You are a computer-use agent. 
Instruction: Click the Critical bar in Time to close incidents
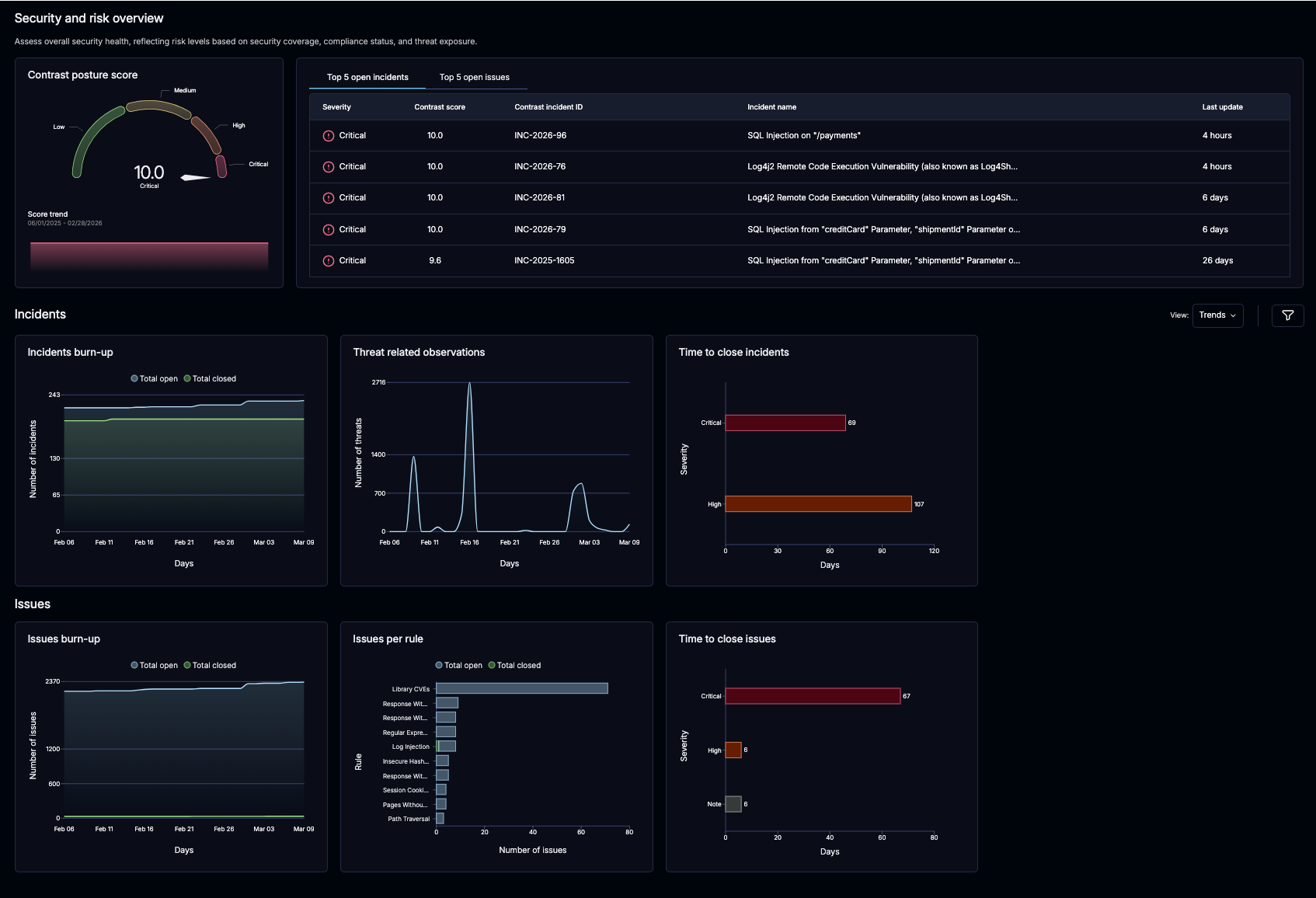click(x=785, y=423)
